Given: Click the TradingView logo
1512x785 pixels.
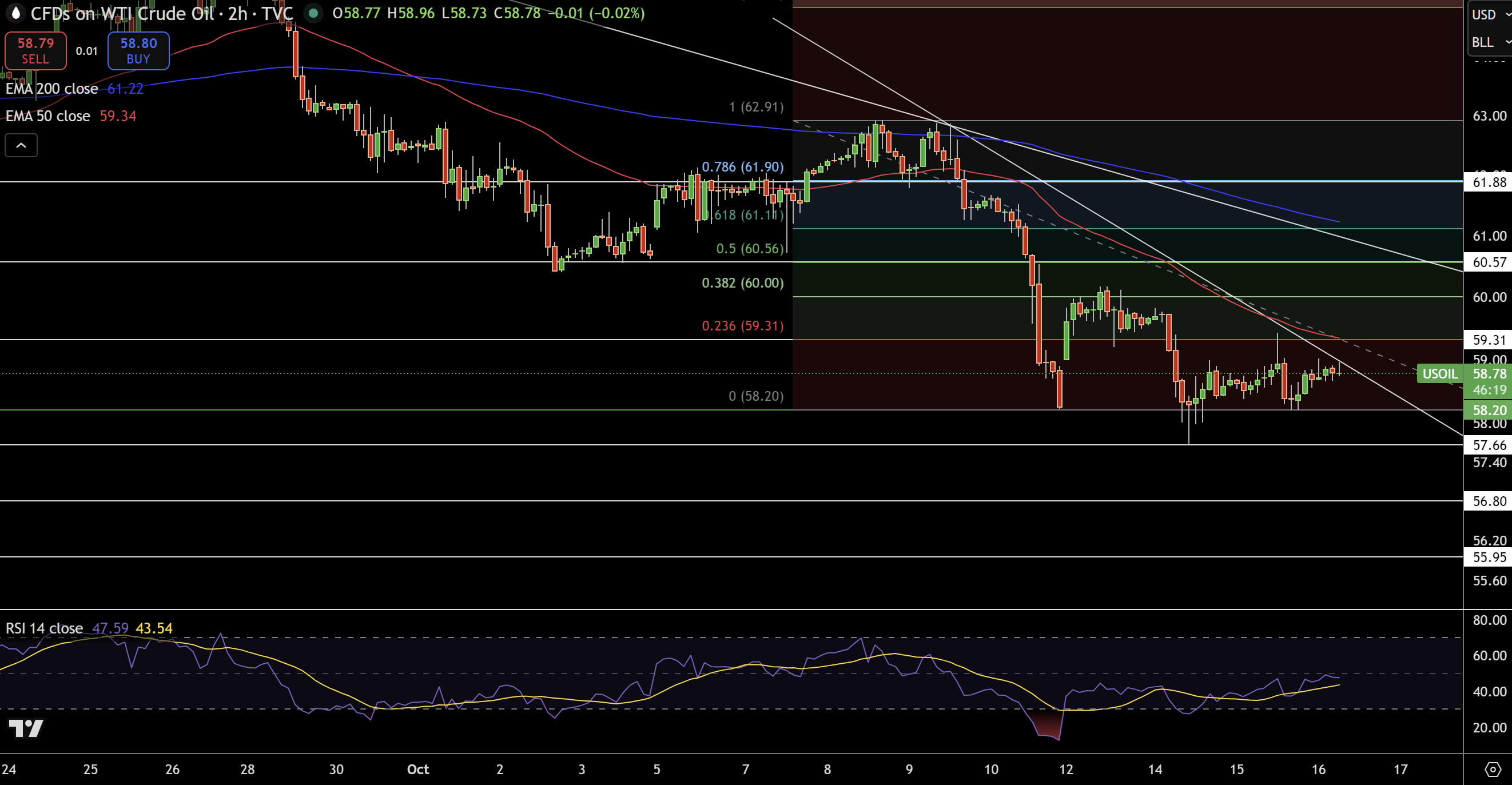Looking at the screenshot, I should click(x=26, y=728).
